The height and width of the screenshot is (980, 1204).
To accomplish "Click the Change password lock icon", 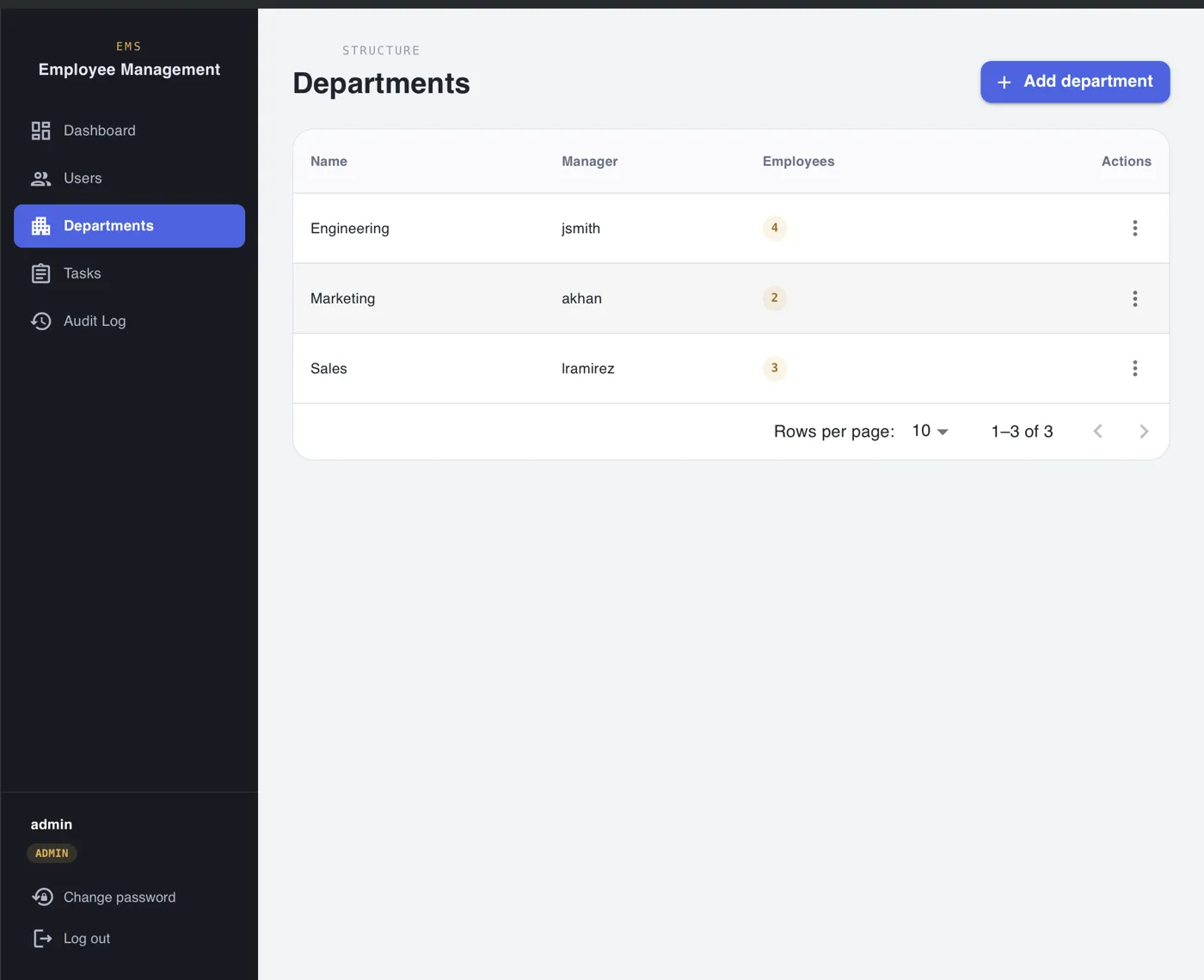I will 42,897.
